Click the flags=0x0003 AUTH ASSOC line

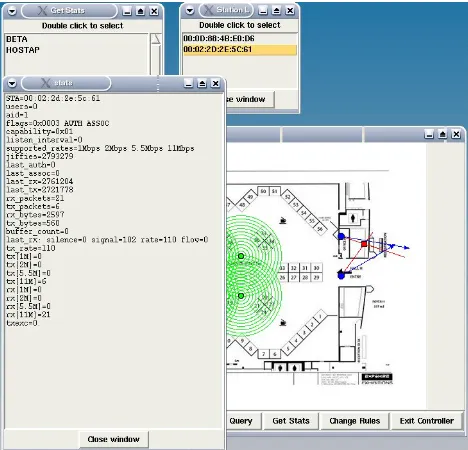click(x=57, y=123)
